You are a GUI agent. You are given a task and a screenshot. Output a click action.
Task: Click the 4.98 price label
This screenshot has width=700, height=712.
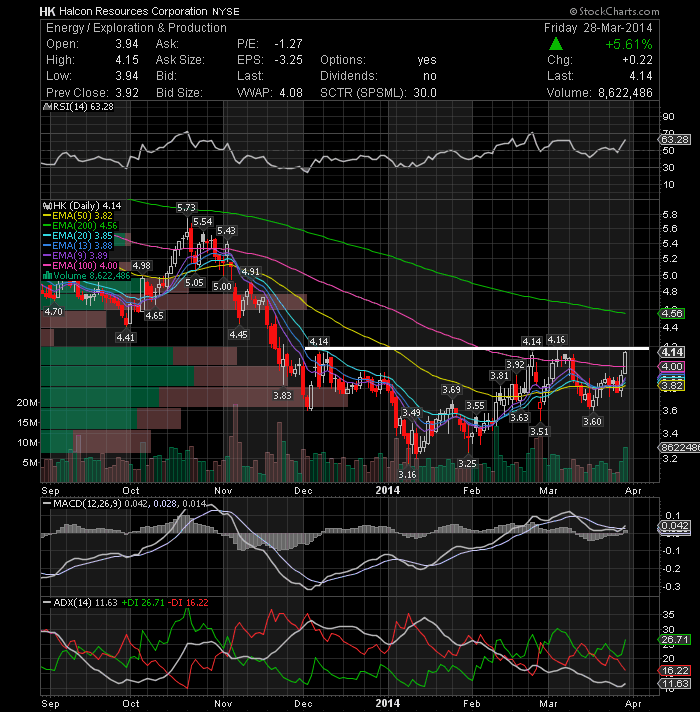pyautogui.click(x=142, y=266)
